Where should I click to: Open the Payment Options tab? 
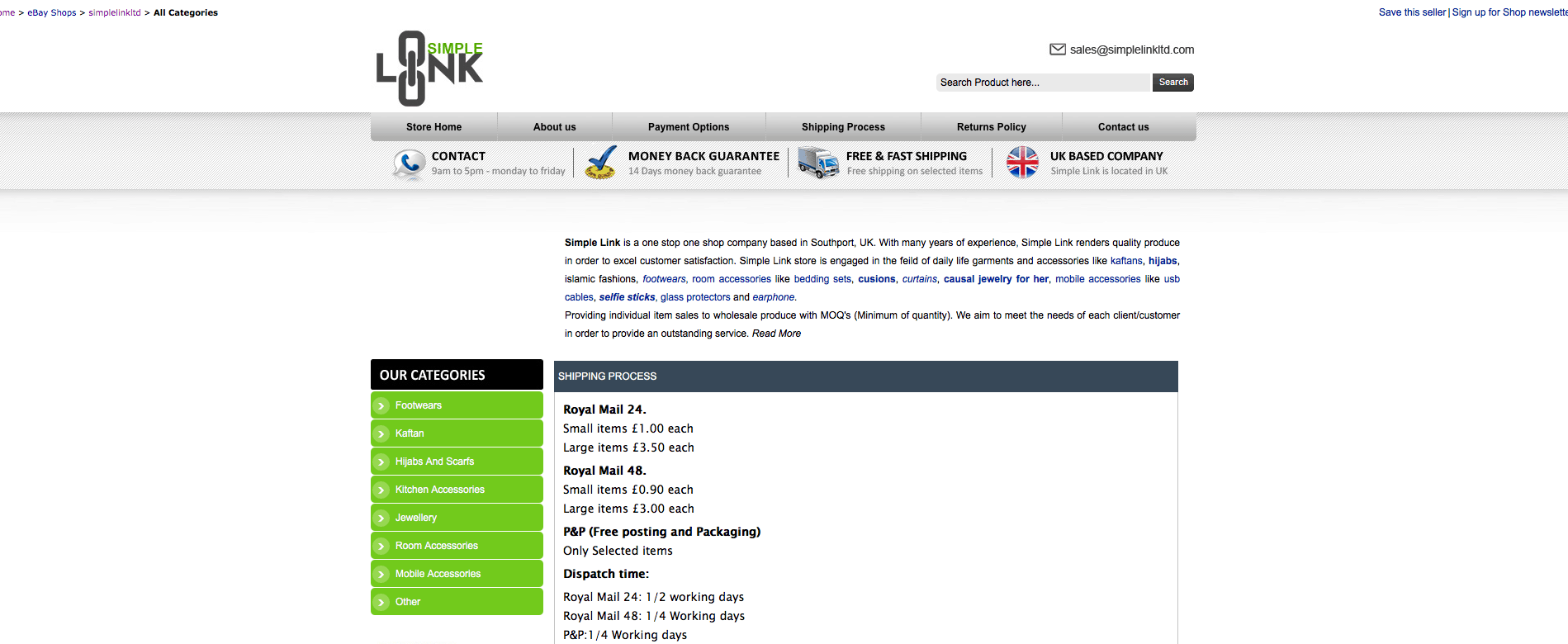tap(688, 127)
